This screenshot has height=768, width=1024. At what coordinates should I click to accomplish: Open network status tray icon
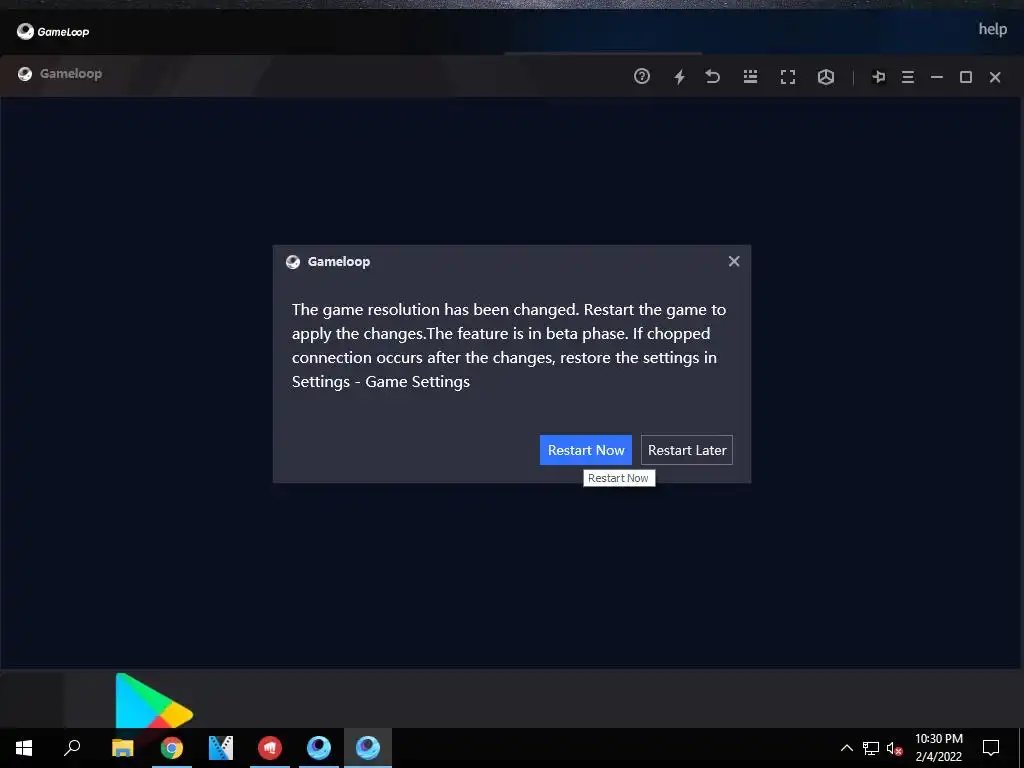click(x=871, y=748)
